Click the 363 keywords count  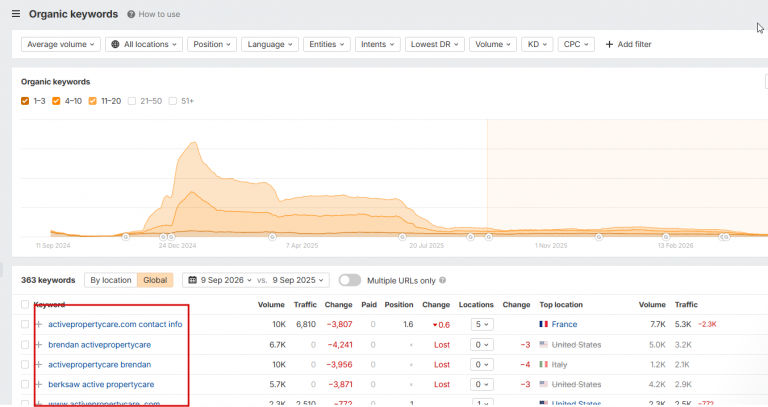pos(48,280)
